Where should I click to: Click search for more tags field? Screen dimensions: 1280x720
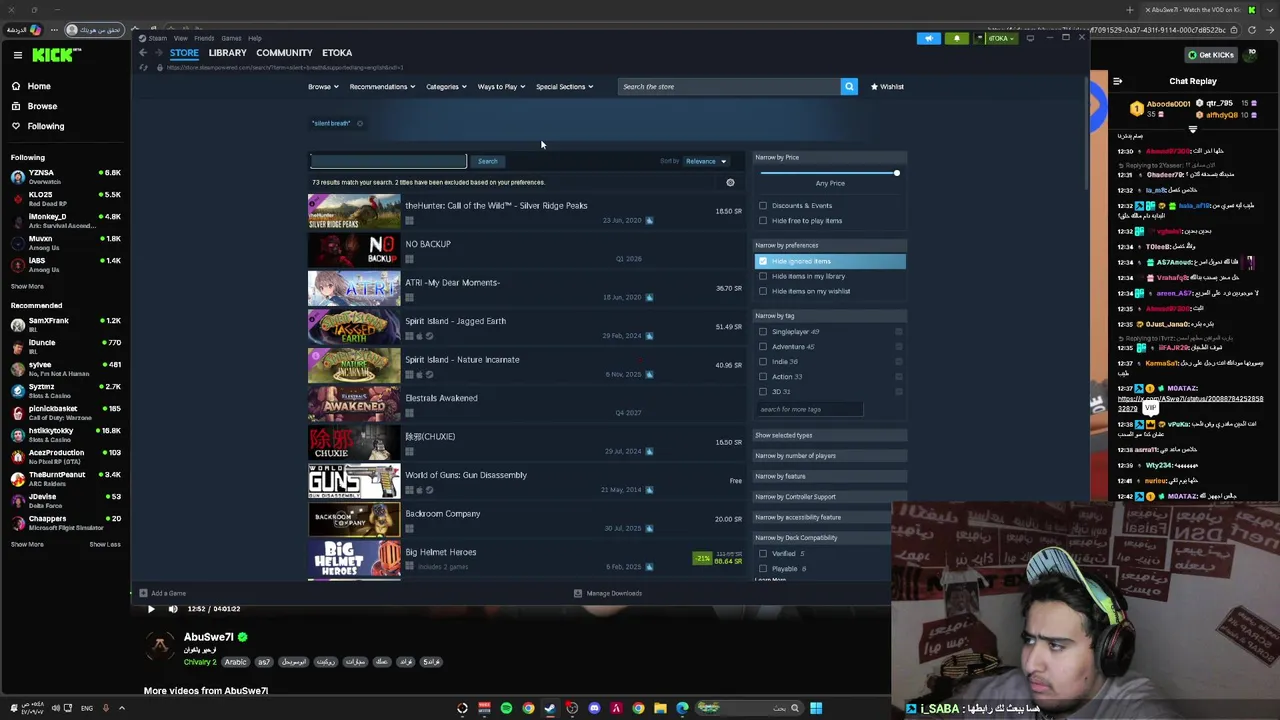pos(809,409)
